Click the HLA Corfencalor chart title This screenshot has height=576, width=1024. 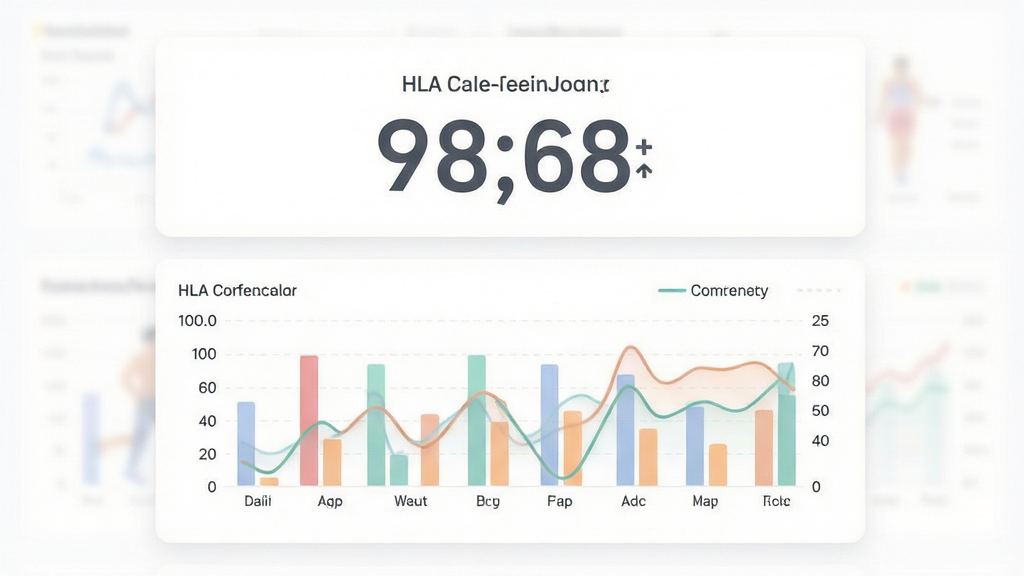point(237,291)
